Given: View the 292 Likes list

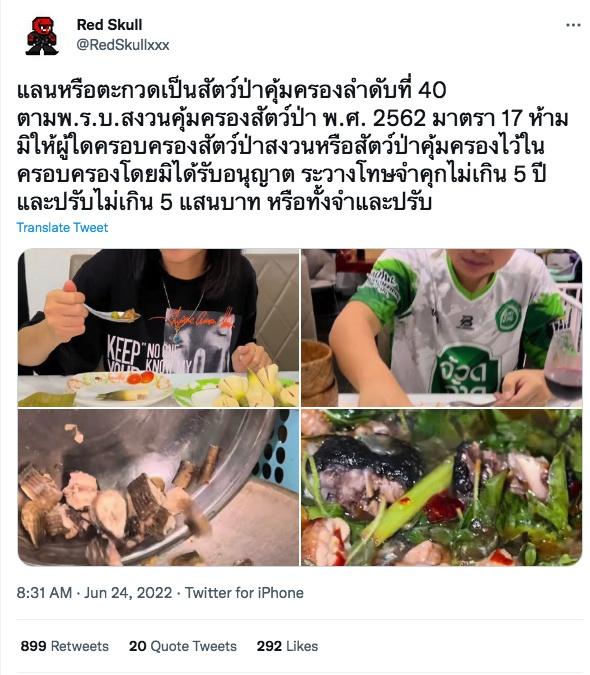Looking at the screenshot, I should point(287,646).
